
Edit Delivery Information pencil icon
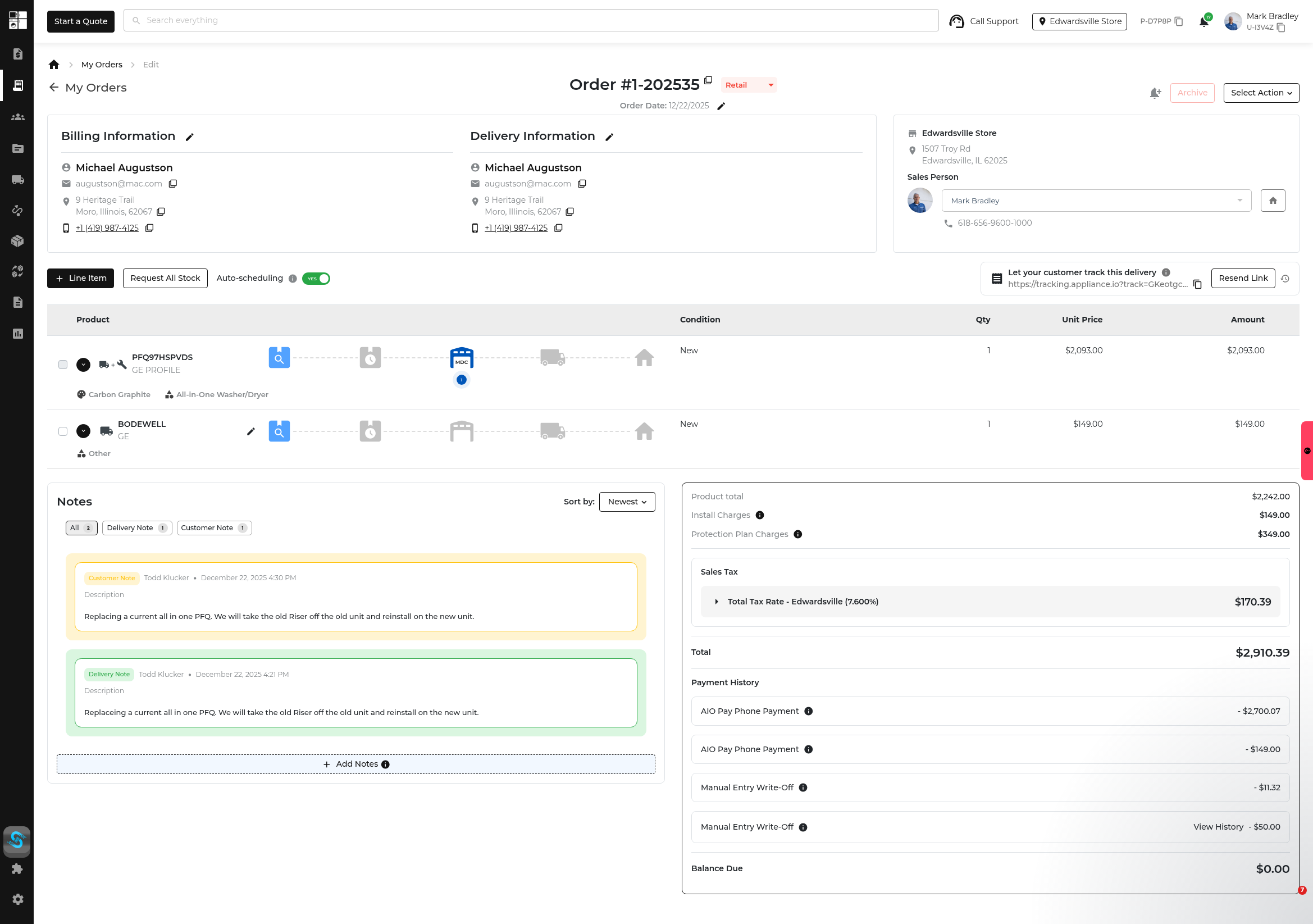tap(610, 136)
